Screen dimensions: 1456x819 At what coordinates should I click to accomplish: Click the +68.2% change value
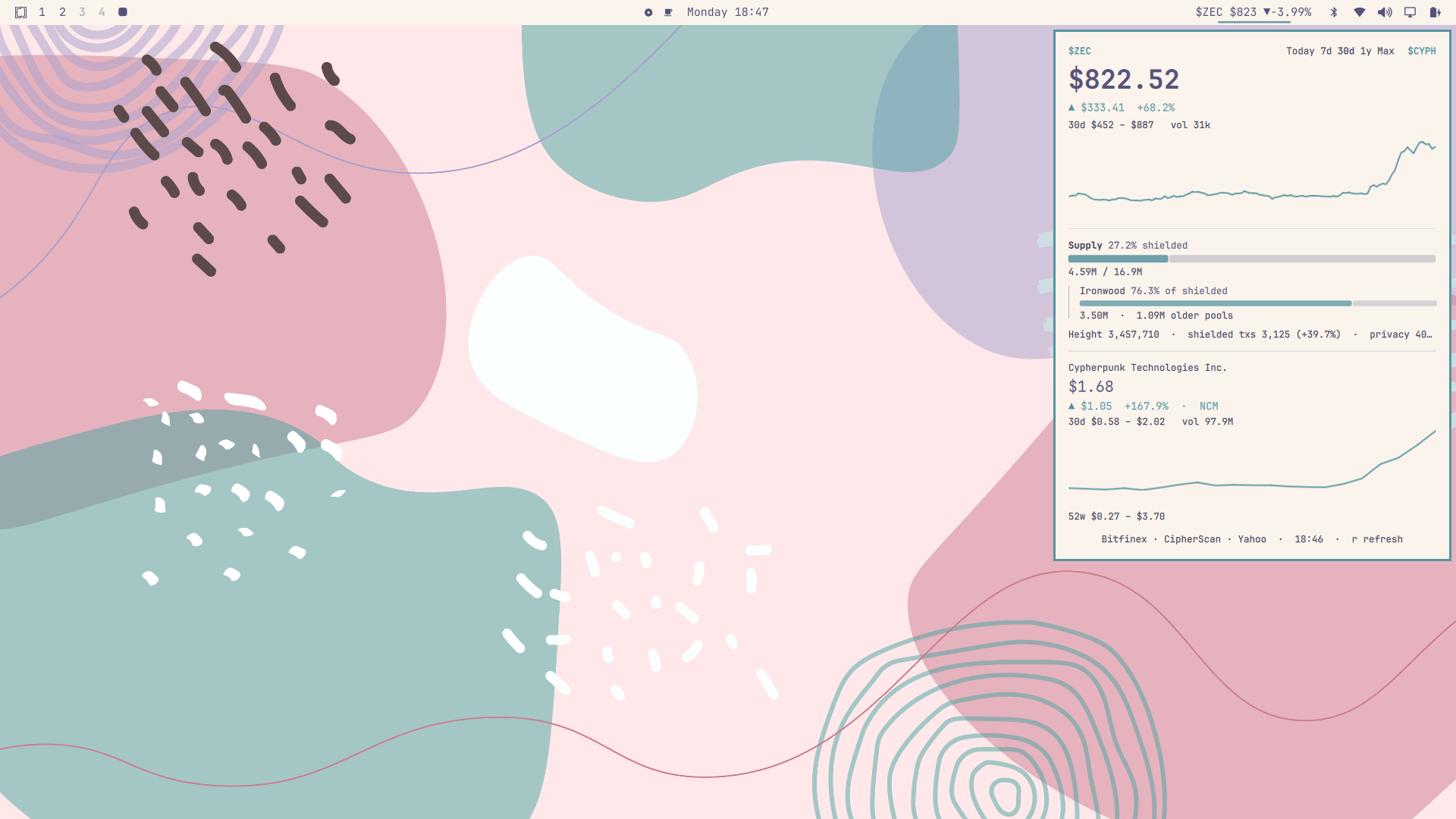(1156, 108)
